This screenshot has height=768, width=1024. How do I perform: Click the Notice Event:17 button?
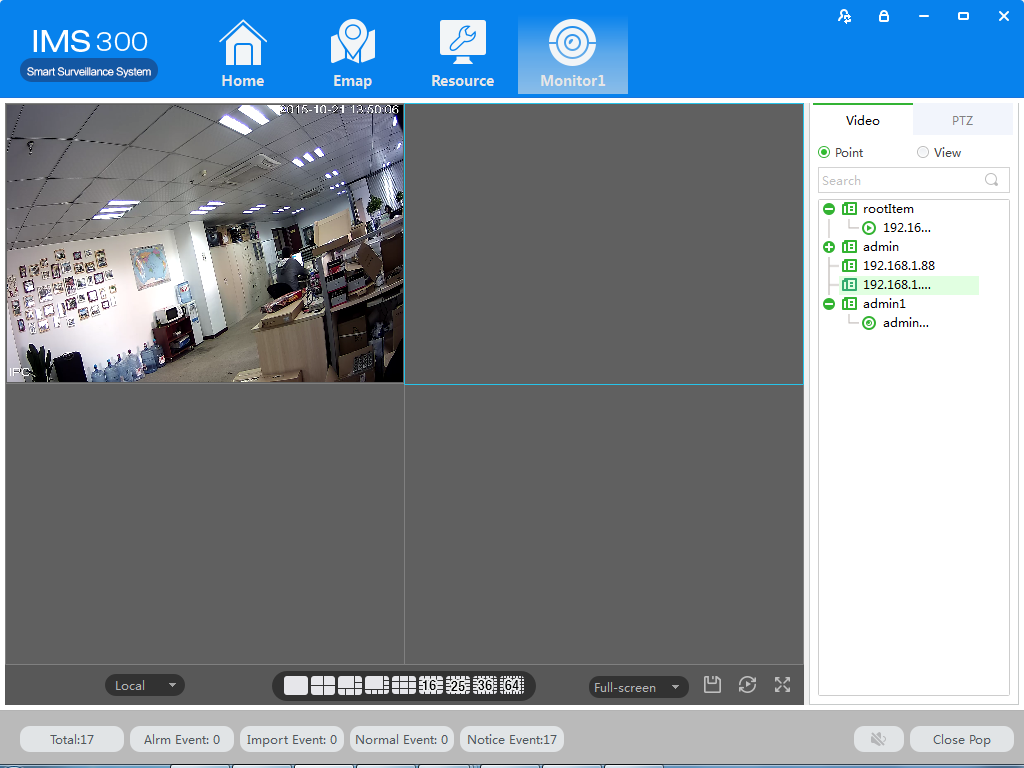point(512,739)
